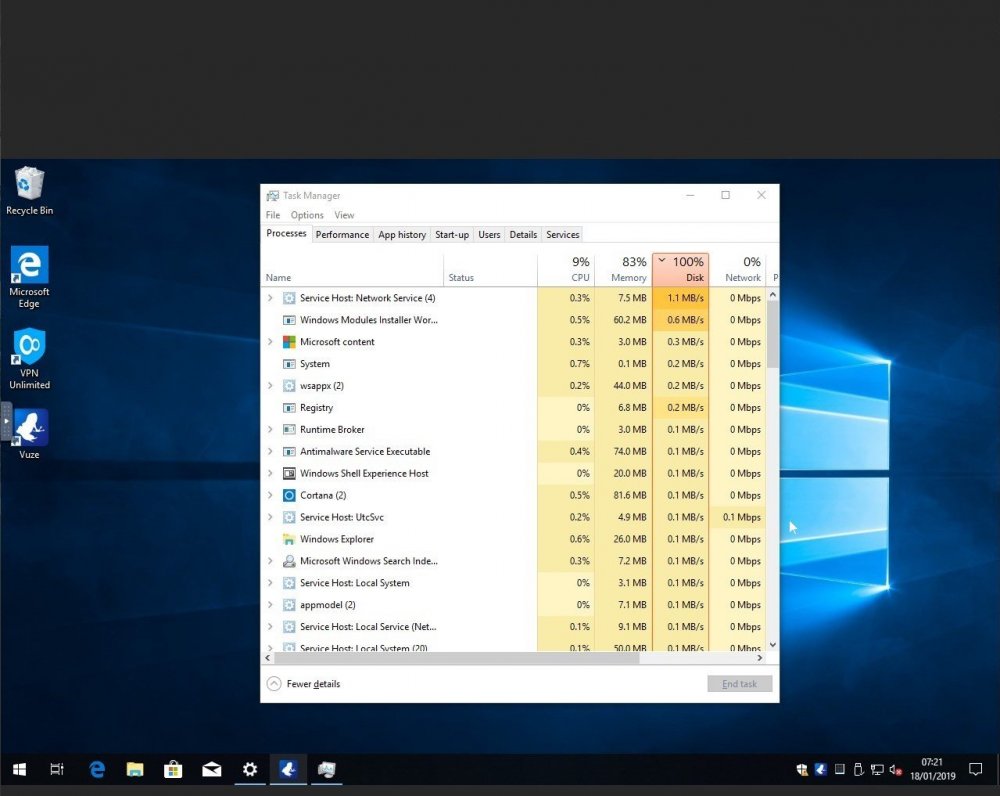Click Windows Security tray icon
This screenshot has height=796, width=1000.
(x=802, y=770)
